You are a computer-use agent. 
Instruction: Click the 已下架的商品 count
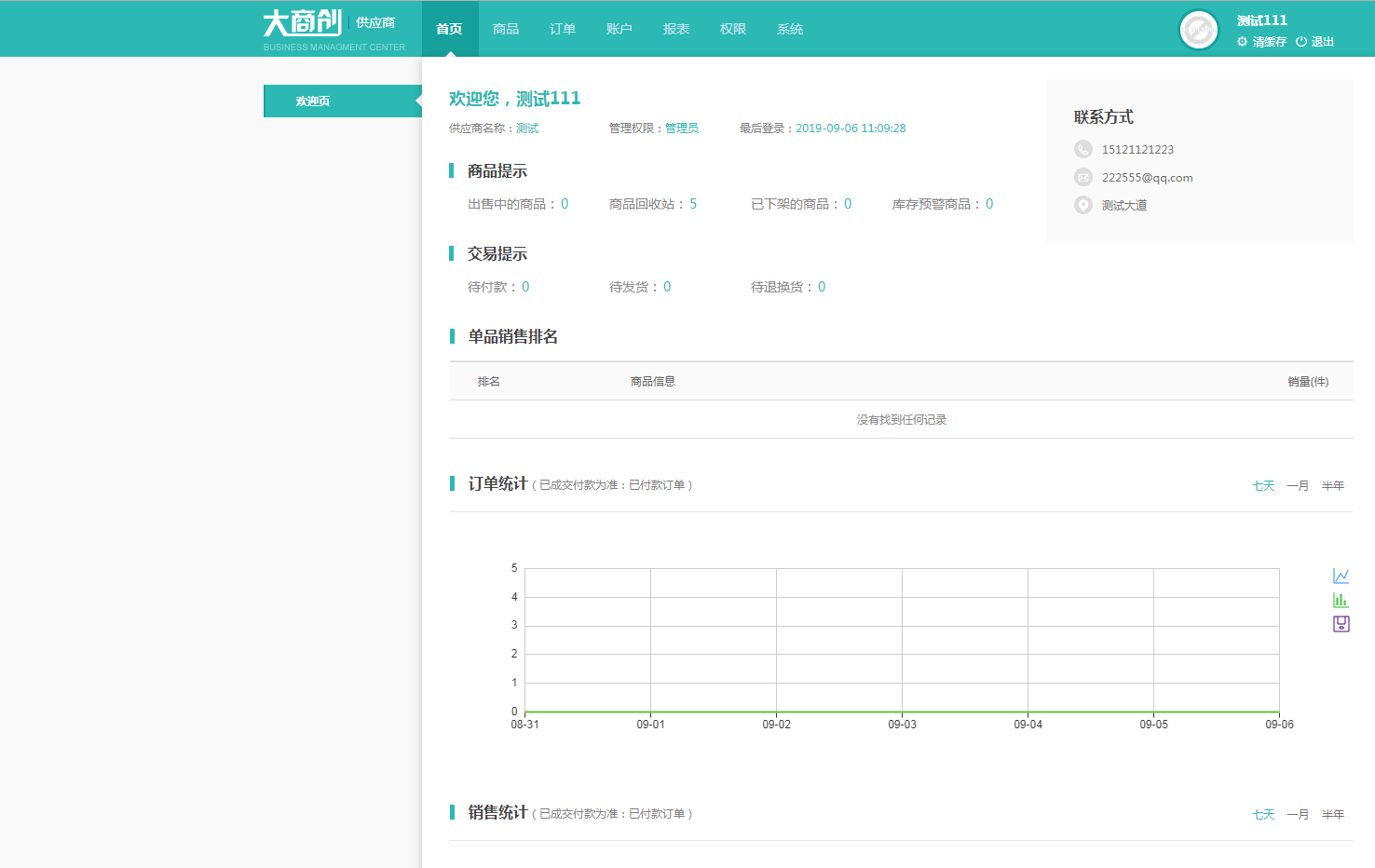[x=848, y=204]
